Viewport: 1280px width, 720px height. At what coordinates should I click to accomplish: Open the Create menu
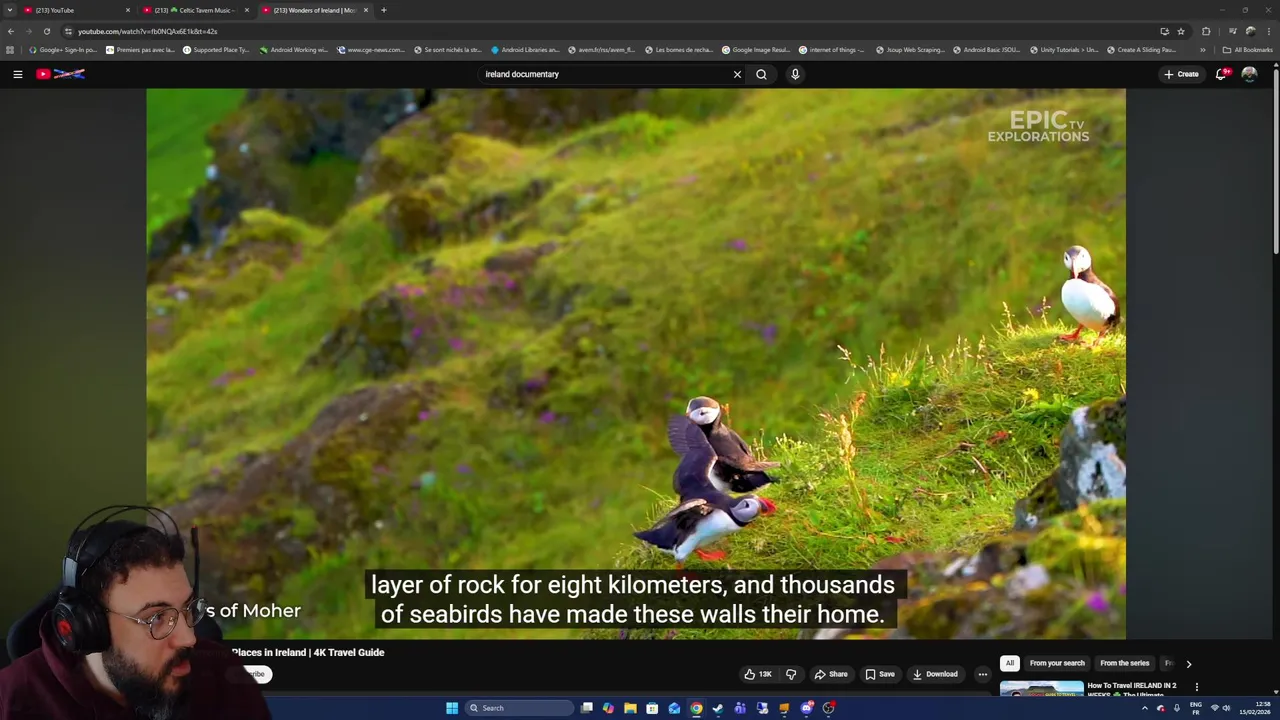pos(1181,74)
